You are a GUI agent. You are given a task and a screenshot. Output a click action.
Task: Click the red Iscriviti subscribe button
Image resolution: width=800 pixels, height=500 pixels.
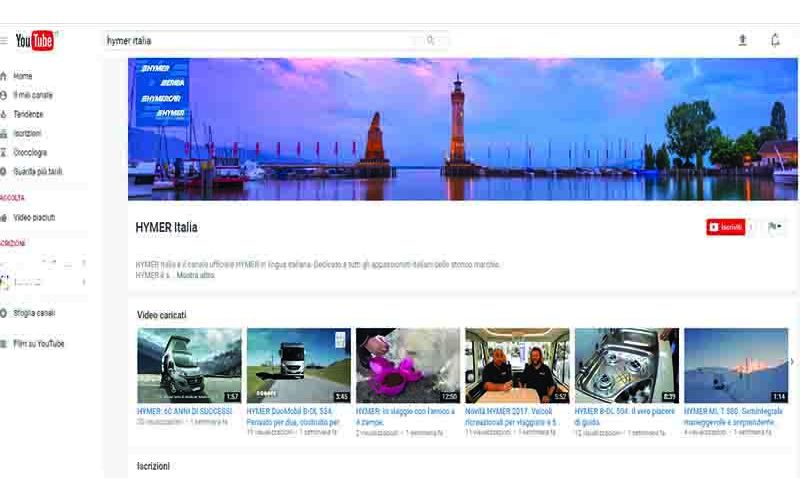click(x=726, y=228)
